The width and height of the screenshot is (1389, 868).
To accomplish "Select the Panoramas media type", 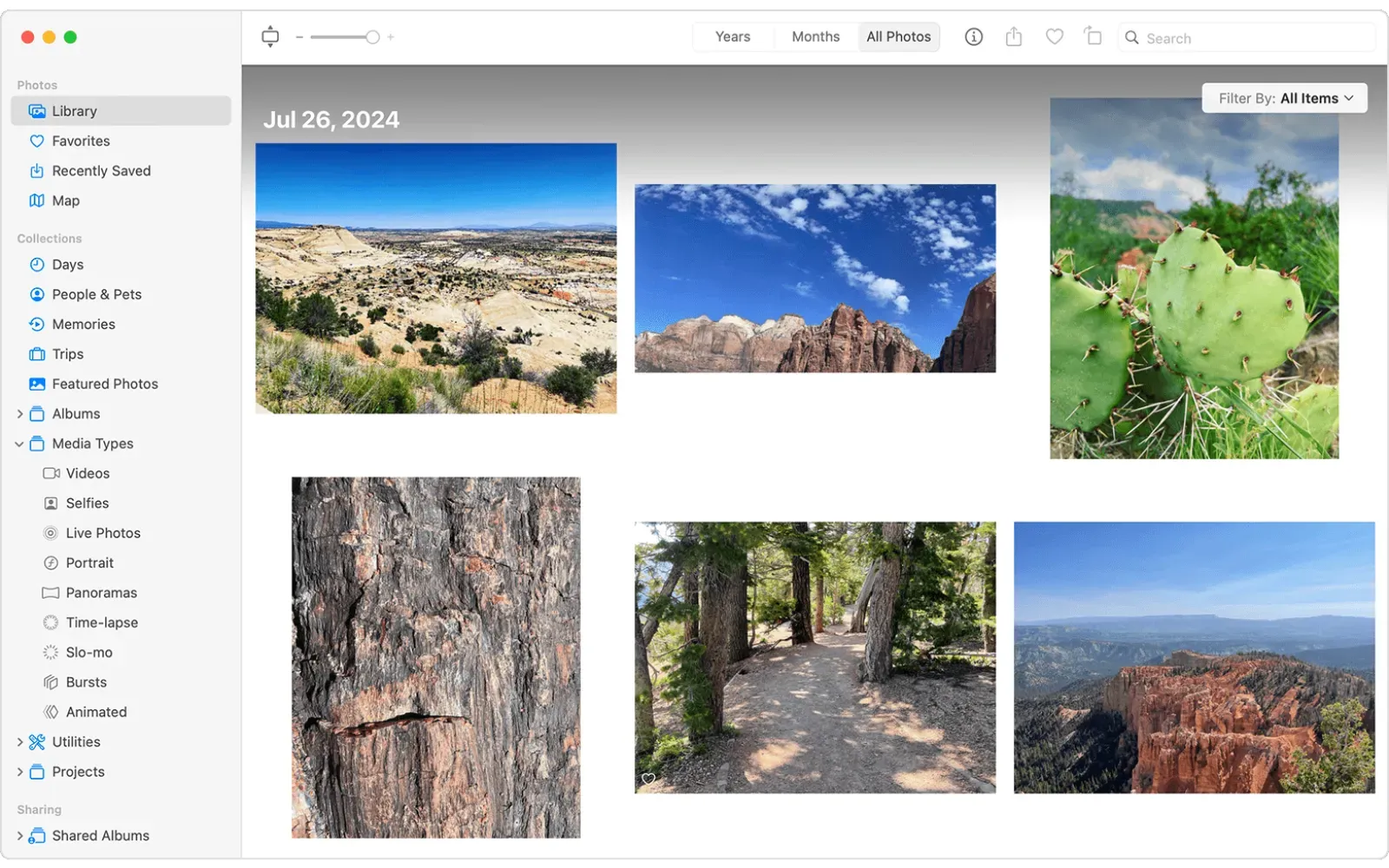I will pos(101,592).
